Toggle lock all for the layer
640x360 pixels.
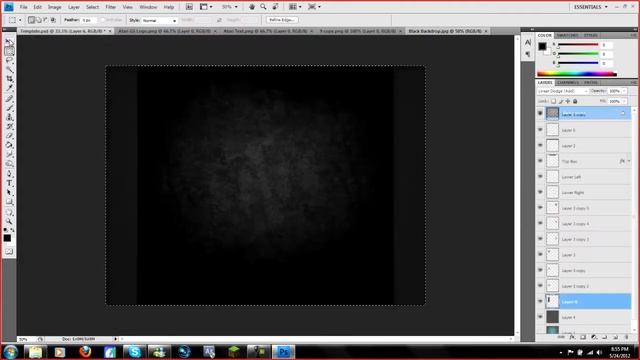coord(575,101)
